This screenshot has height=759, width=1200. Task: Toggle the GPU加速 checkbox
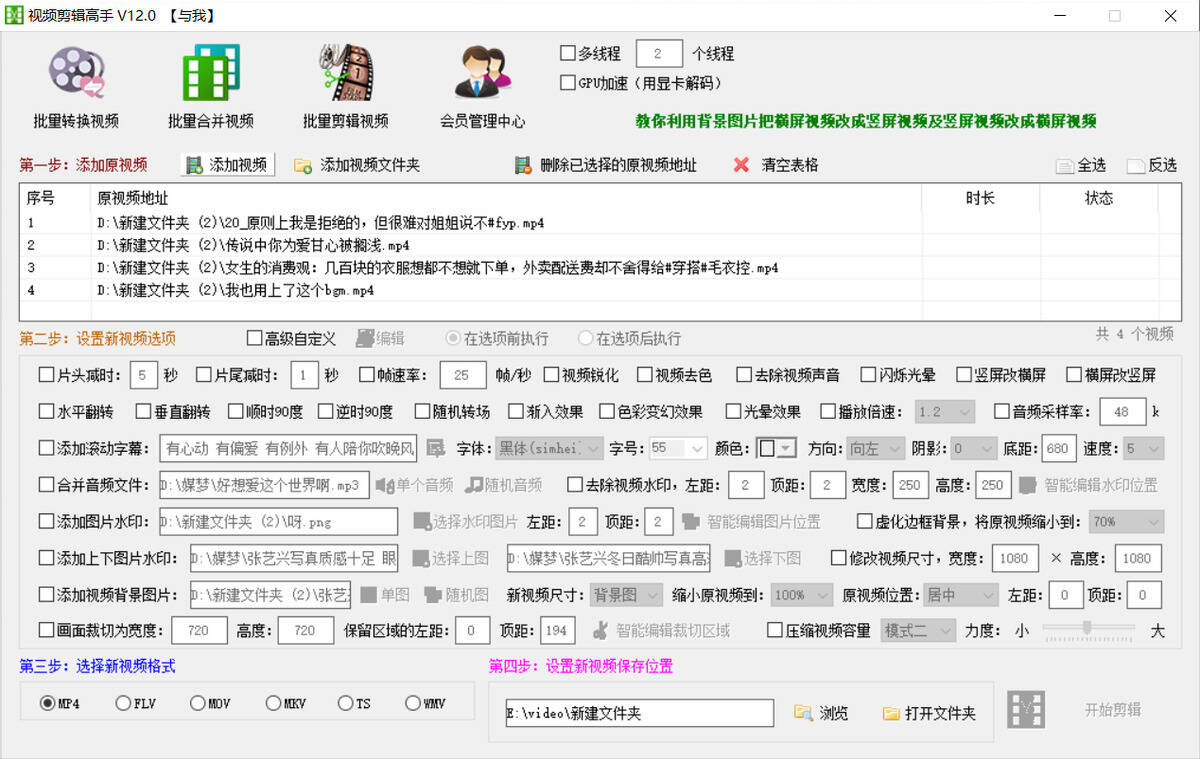[x=568, y=83]
